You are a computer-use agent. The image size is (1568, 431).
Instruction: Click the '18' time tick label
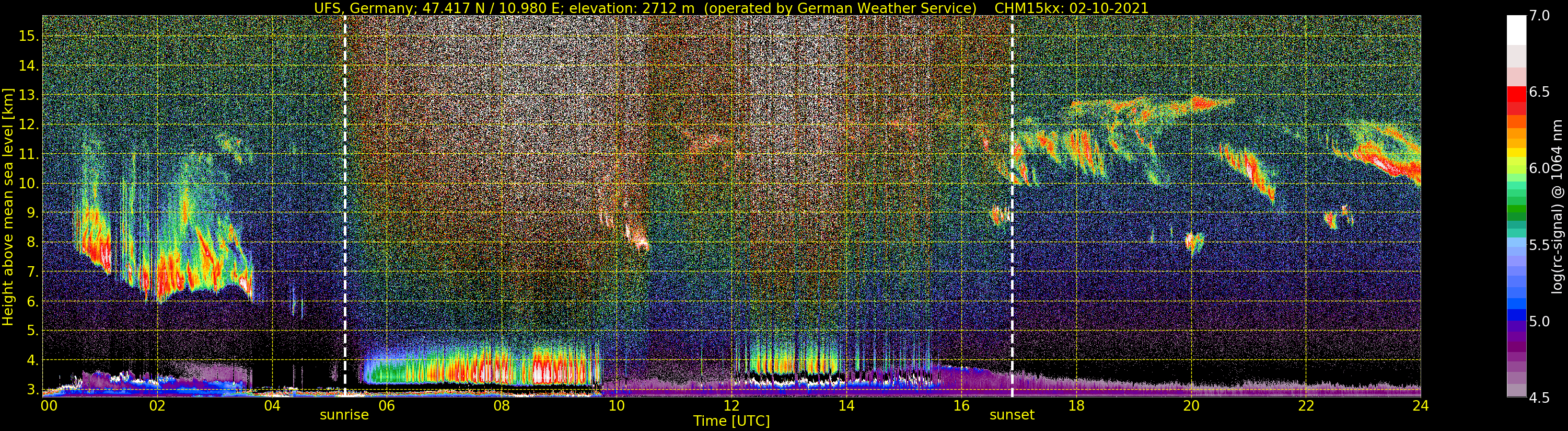pos(1076,405)
